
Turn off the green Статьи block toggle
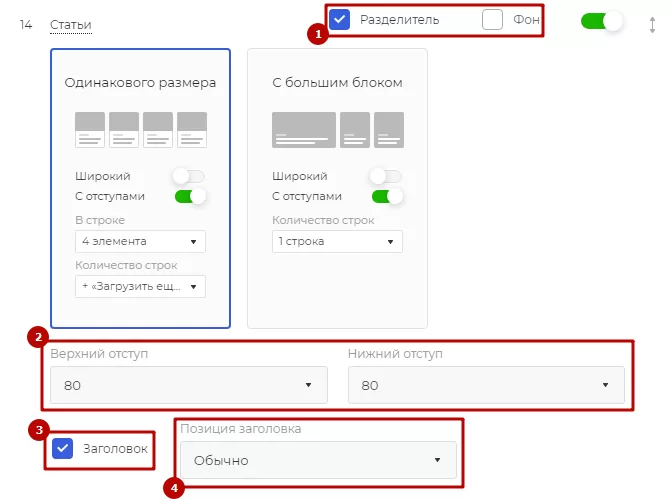coord(601,21)
